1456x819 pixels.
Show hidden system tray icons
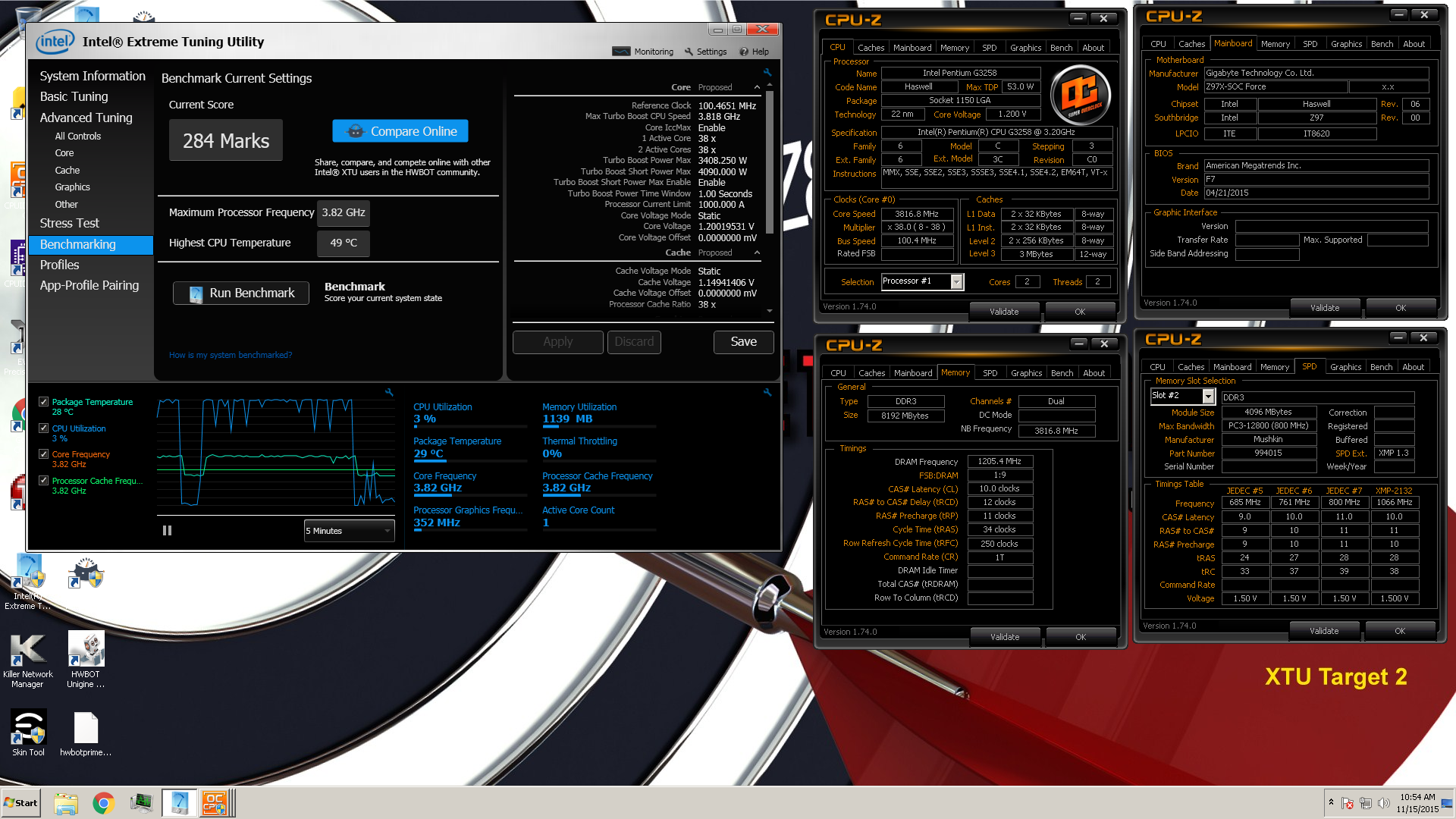point(1331,802)
